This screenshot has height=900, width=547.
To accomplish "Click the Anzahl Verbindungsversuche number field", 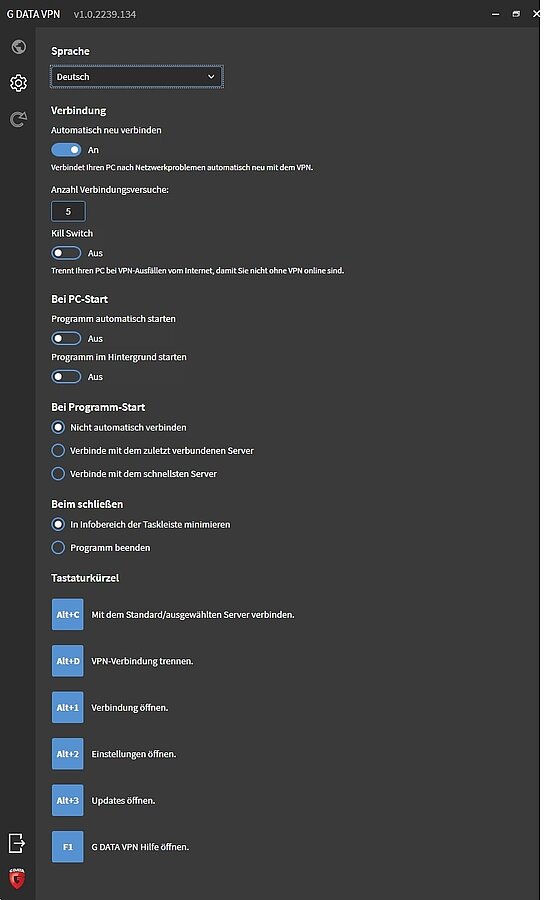I will 68,211.
